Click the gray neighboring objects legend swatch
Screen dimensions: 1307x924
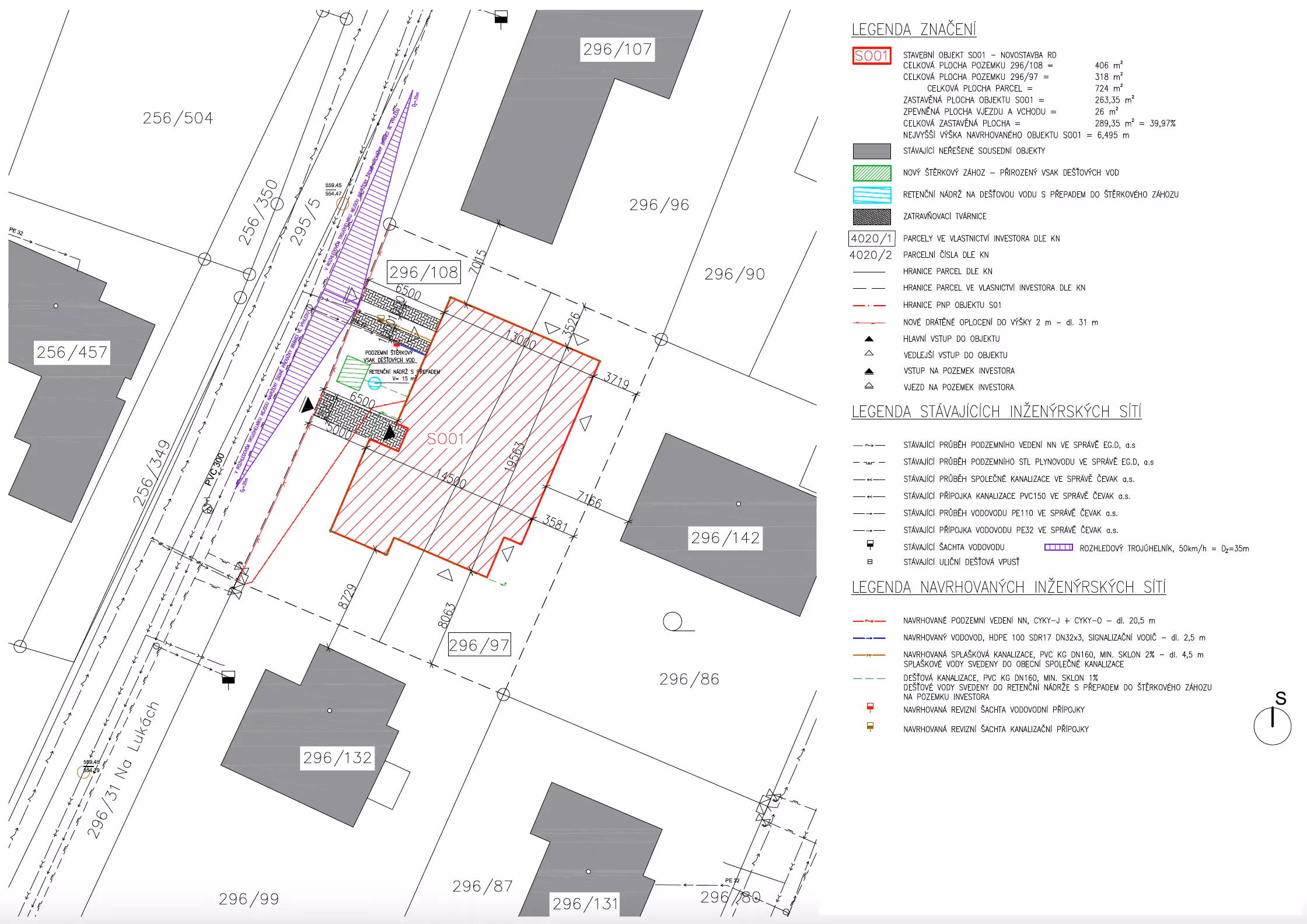pyautogui.click(x=872, y=151)
